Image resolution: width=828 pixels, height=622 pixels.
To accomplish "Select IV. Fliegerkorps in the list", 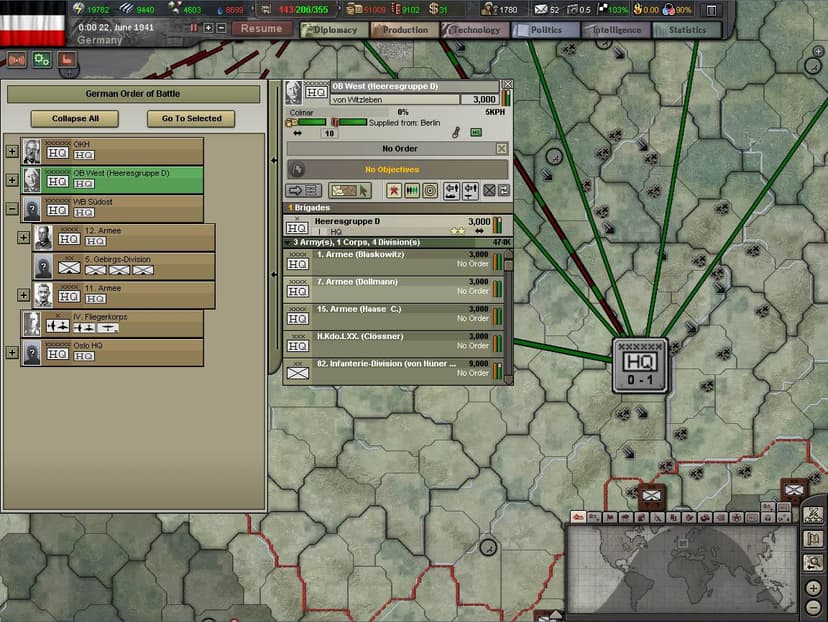I will 112,324.
